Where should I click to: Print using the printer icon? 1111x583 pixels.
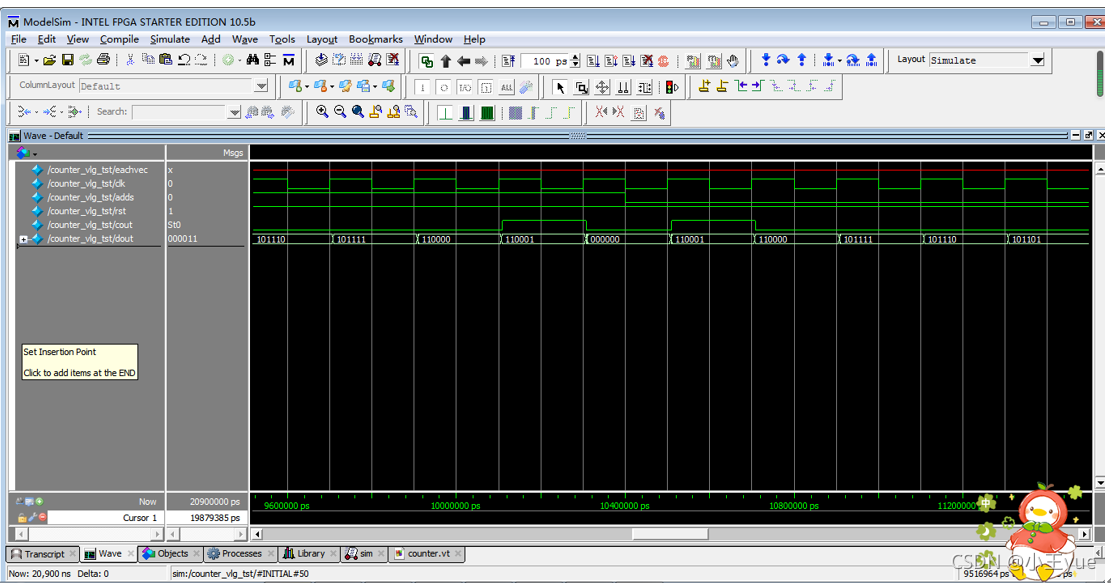pos(103,60)
